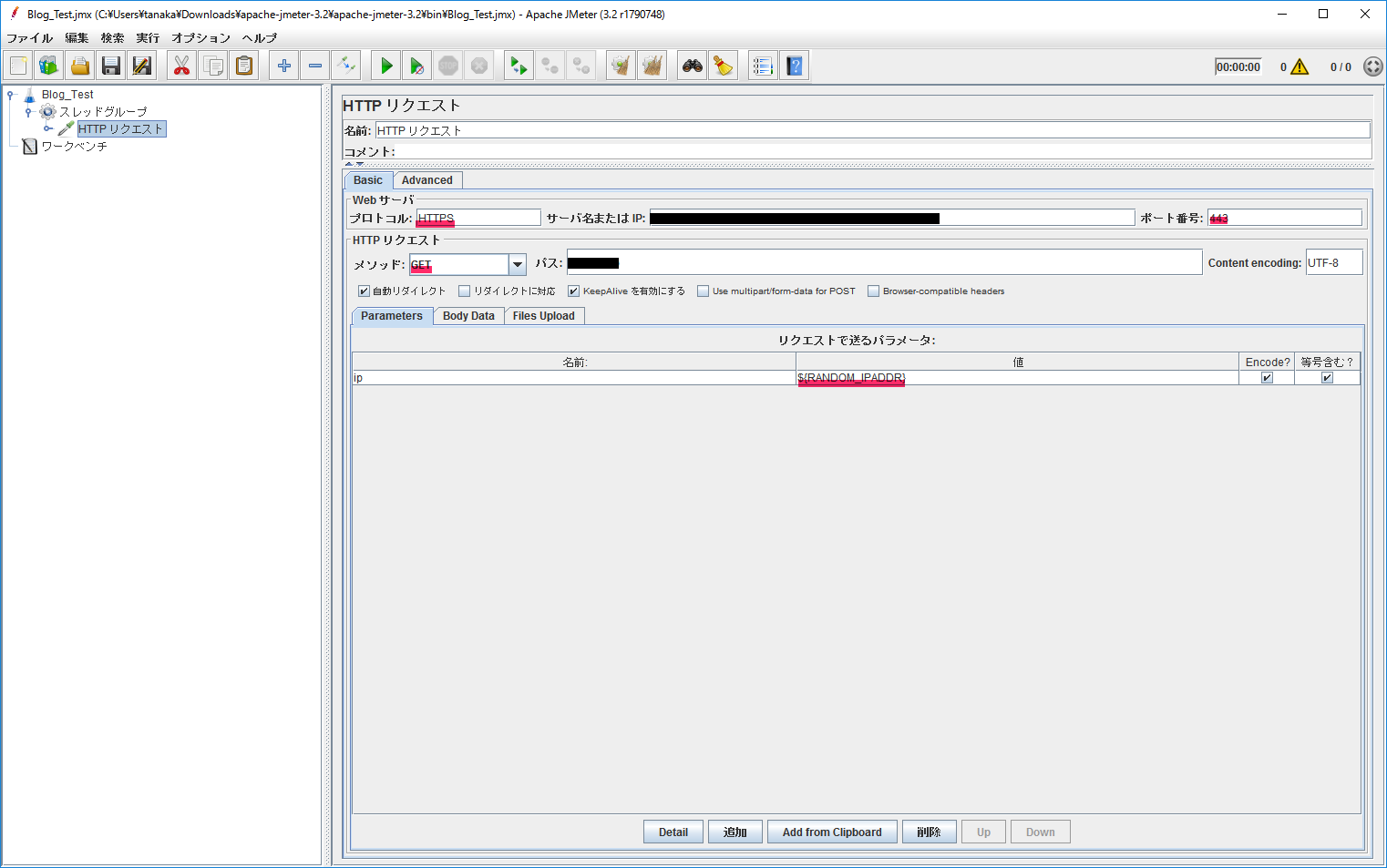Open the ヘルプ menu
The image size is (1387, 868).
click(260, 38)
